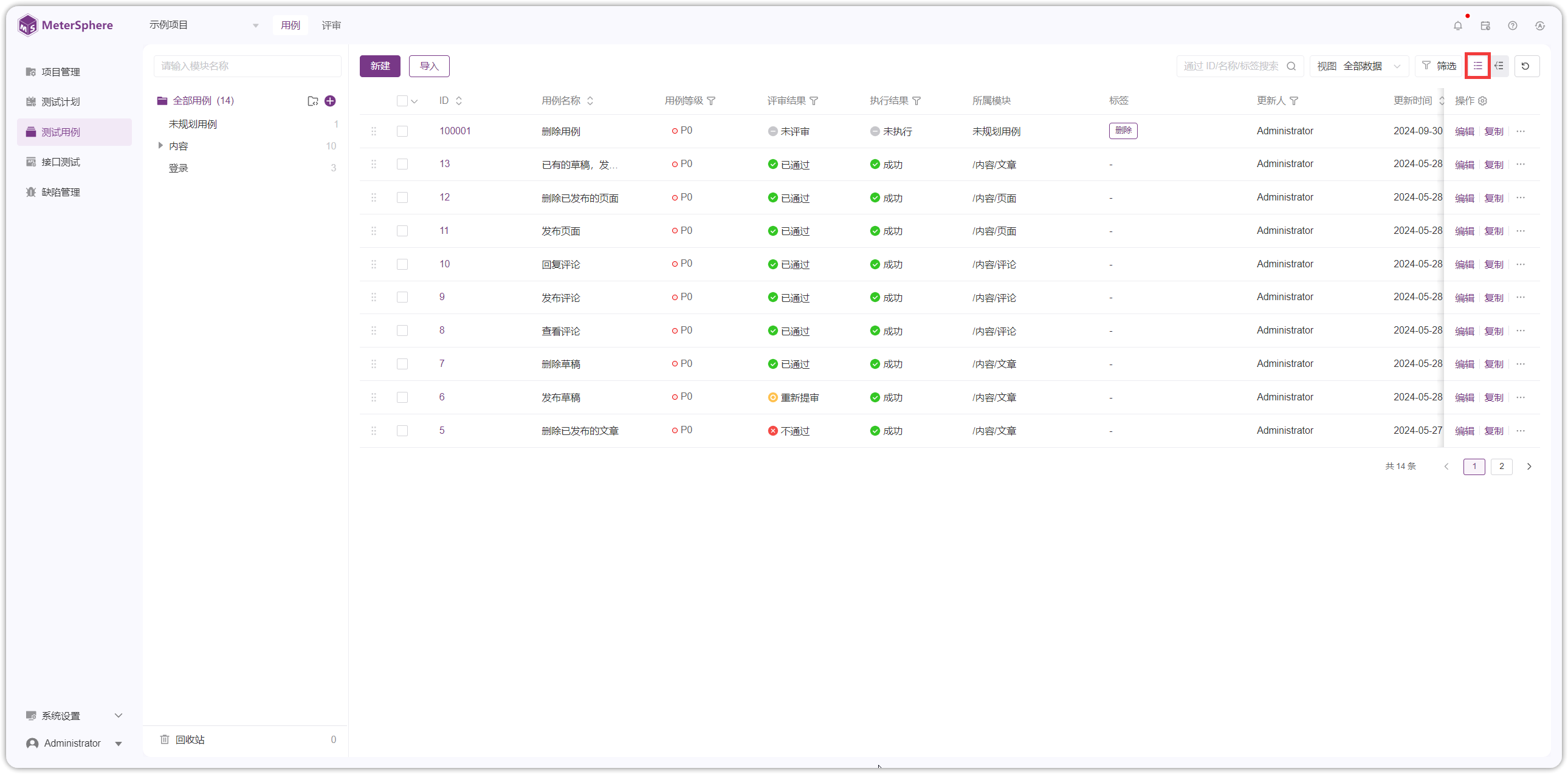Open 测试用例 in sidebar

coord(74,132)
